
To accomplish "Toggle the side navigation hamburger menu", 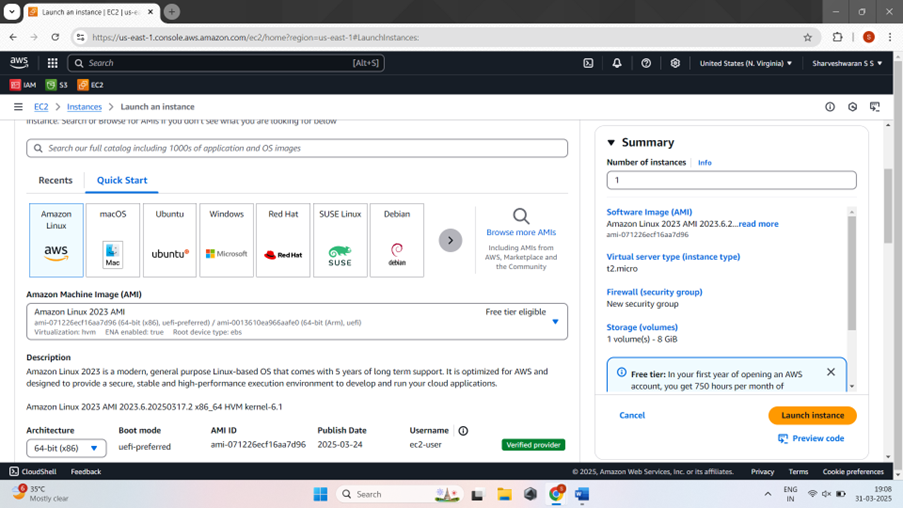I will [x=18, y=107].
